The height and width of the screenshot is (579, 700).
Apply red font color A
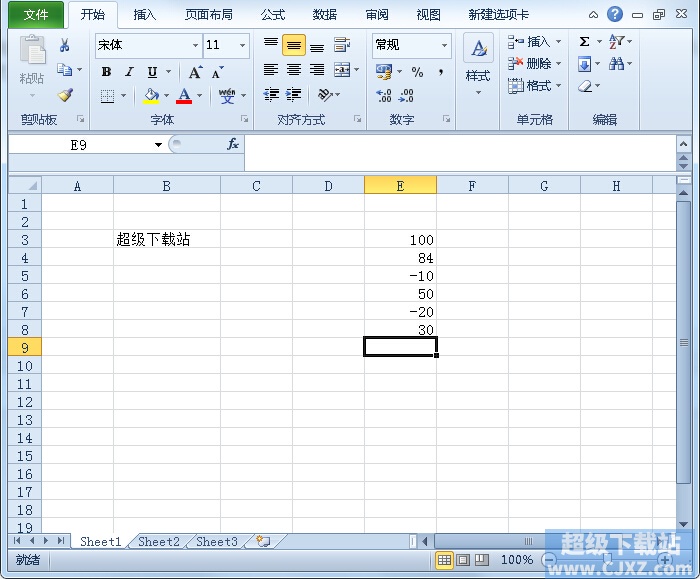184,96
